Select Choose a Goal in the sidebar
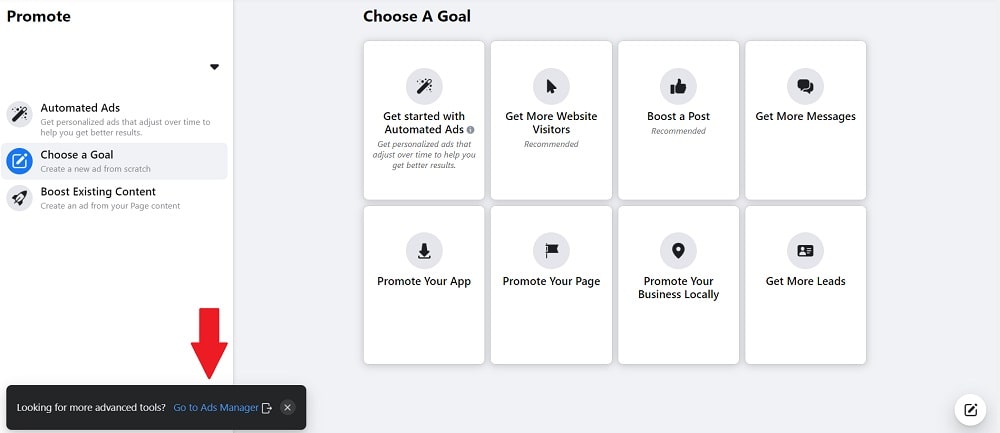Screen dimensions: 1000x433 114,161
